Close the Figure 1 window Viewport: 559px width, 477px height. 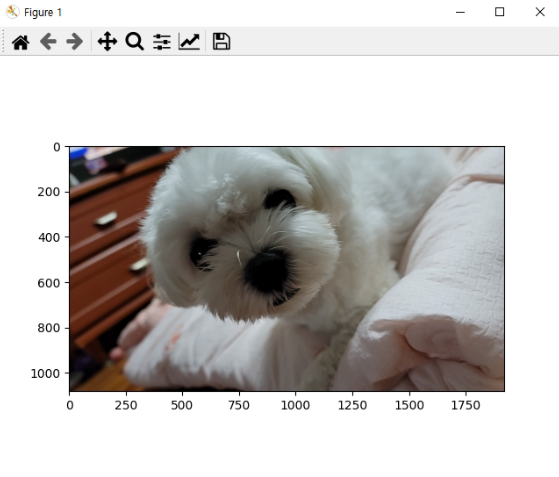point(540,12)
